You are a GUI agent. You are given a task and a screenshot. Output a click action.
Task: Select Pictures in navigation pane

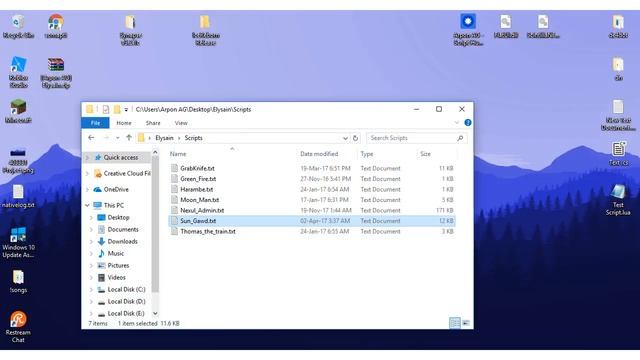click(118, 265)
